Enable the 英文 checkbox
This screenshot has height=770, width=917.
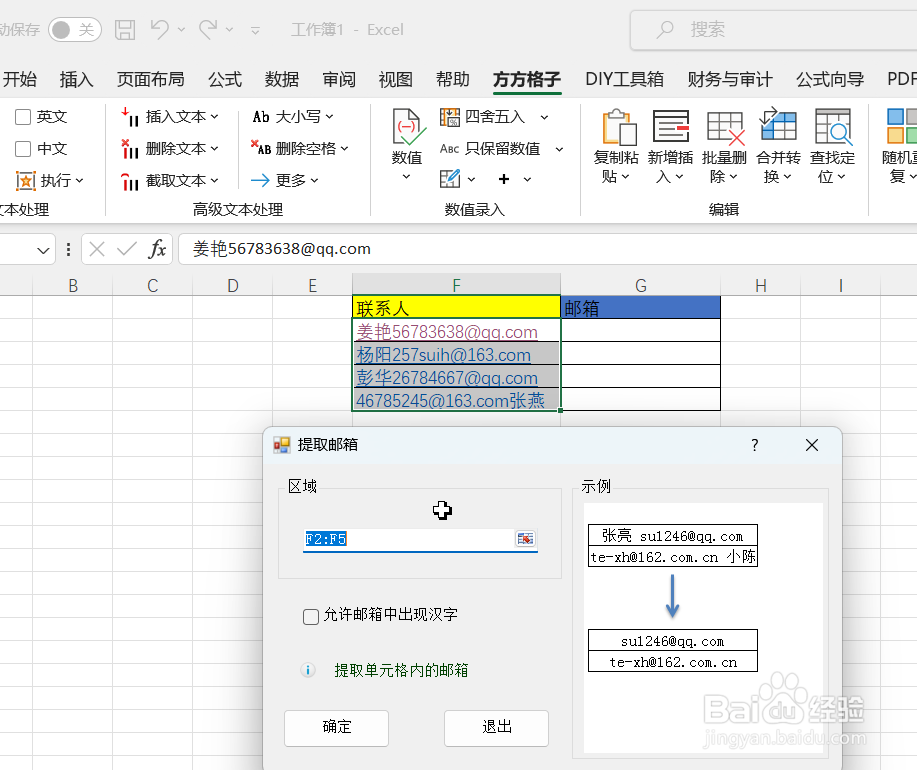pos(23,117)
